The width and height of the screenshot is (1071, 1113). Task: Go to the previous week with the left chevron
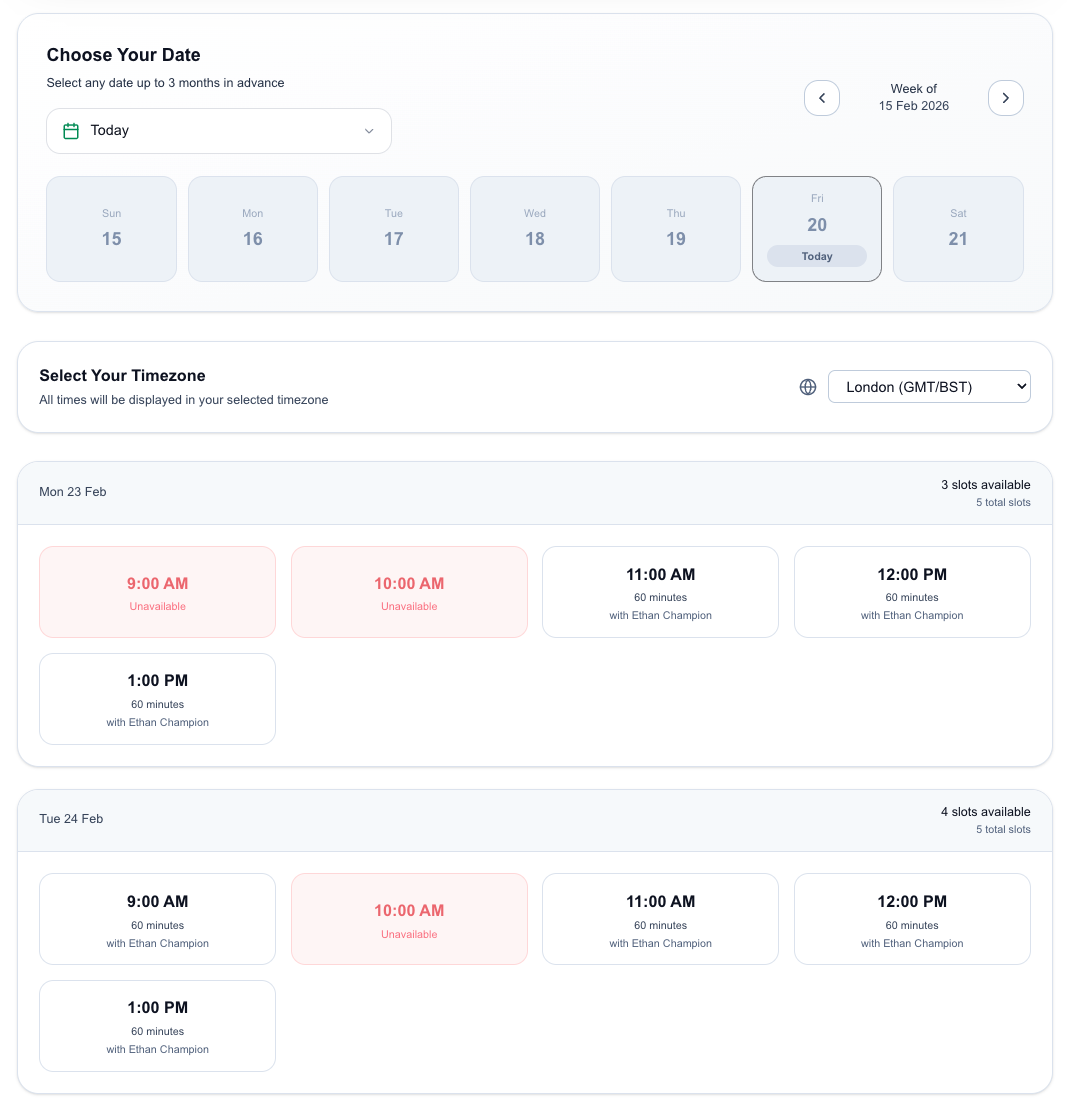pyautogui.click(x=822, y=97)
